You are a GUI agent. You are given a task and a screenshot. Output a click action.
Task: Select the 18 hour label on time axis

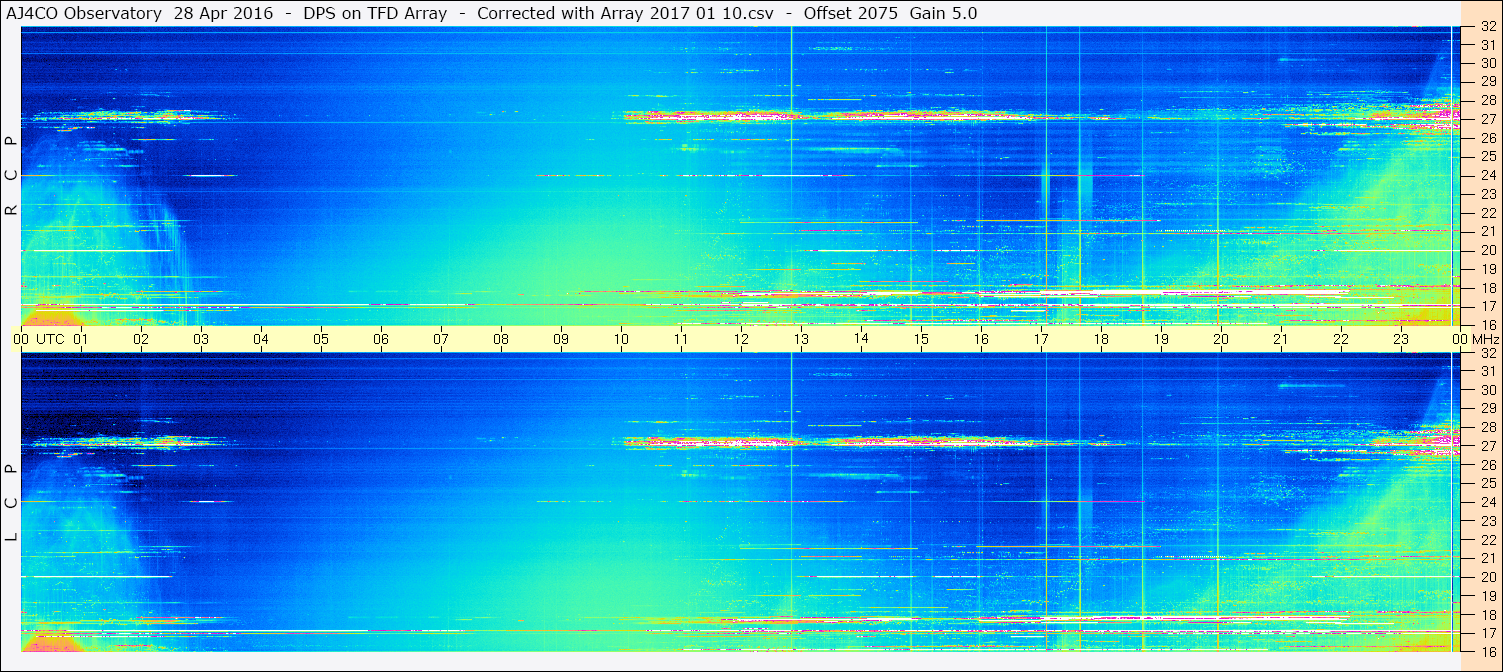1100,339
